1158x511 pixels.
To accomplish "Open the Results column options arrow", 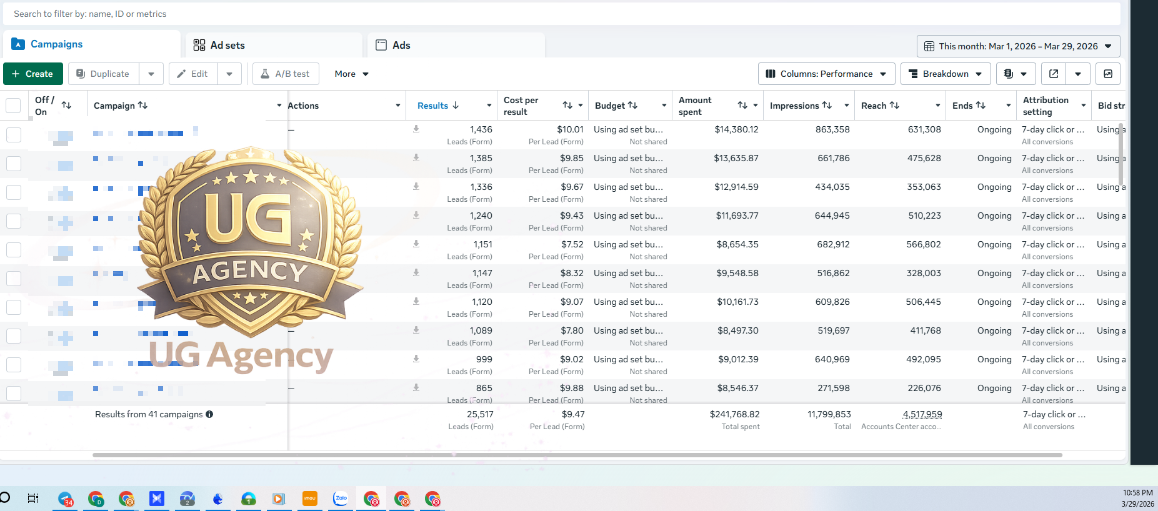I will tap(489, 106).
